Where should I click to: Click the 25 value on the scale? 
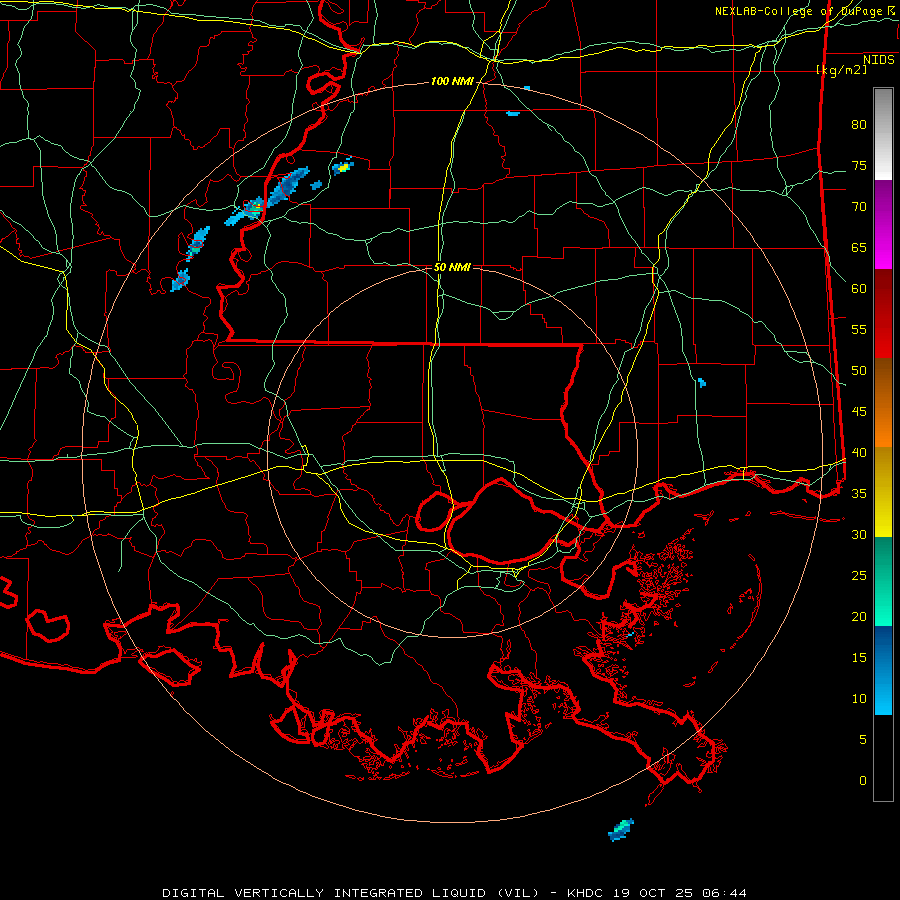coord(859,576)
